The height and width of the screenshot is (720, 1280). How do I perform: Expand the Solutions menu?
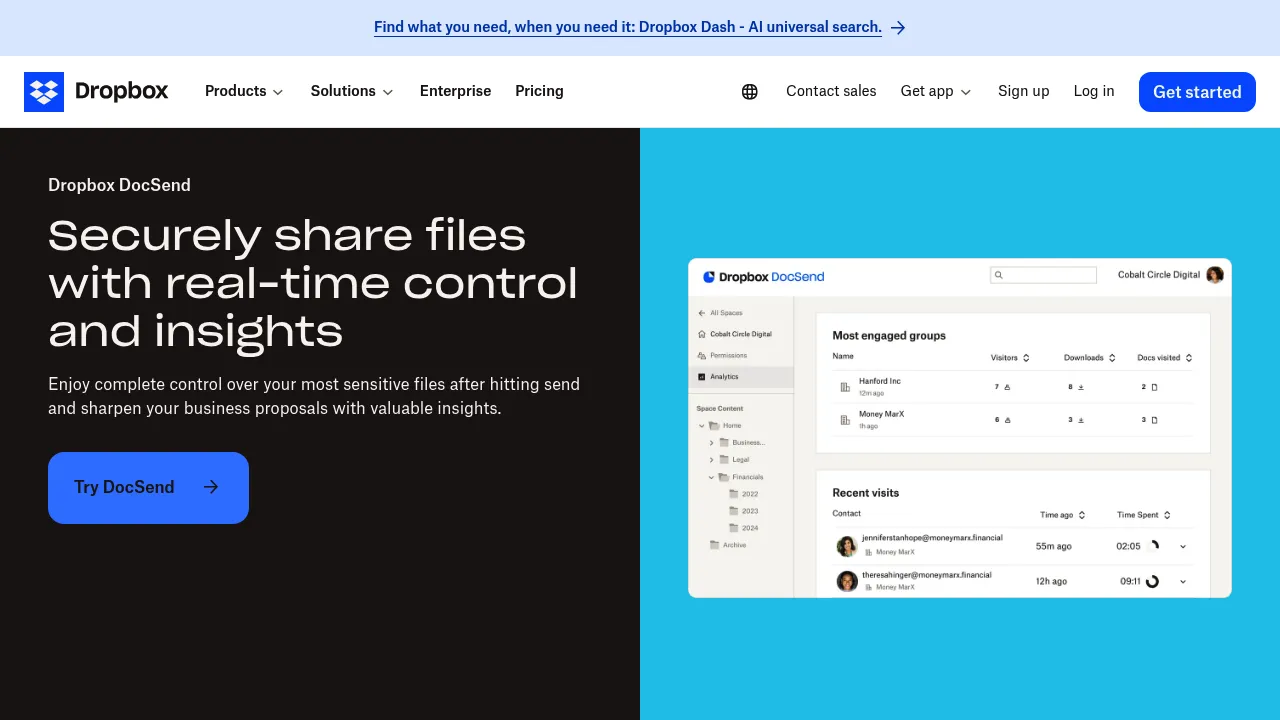click(x=352, y=91)
